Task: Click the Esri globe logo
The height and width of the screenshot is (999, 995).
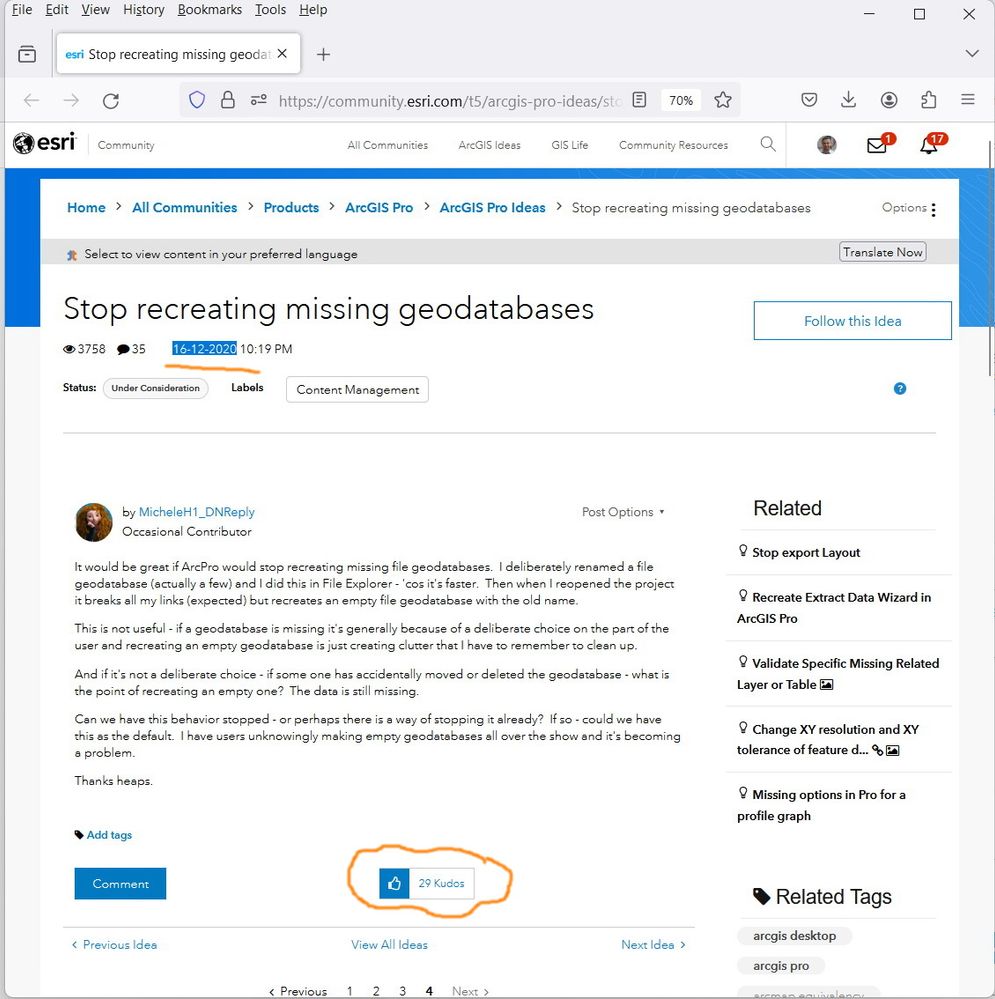Action: pos(45,143)
